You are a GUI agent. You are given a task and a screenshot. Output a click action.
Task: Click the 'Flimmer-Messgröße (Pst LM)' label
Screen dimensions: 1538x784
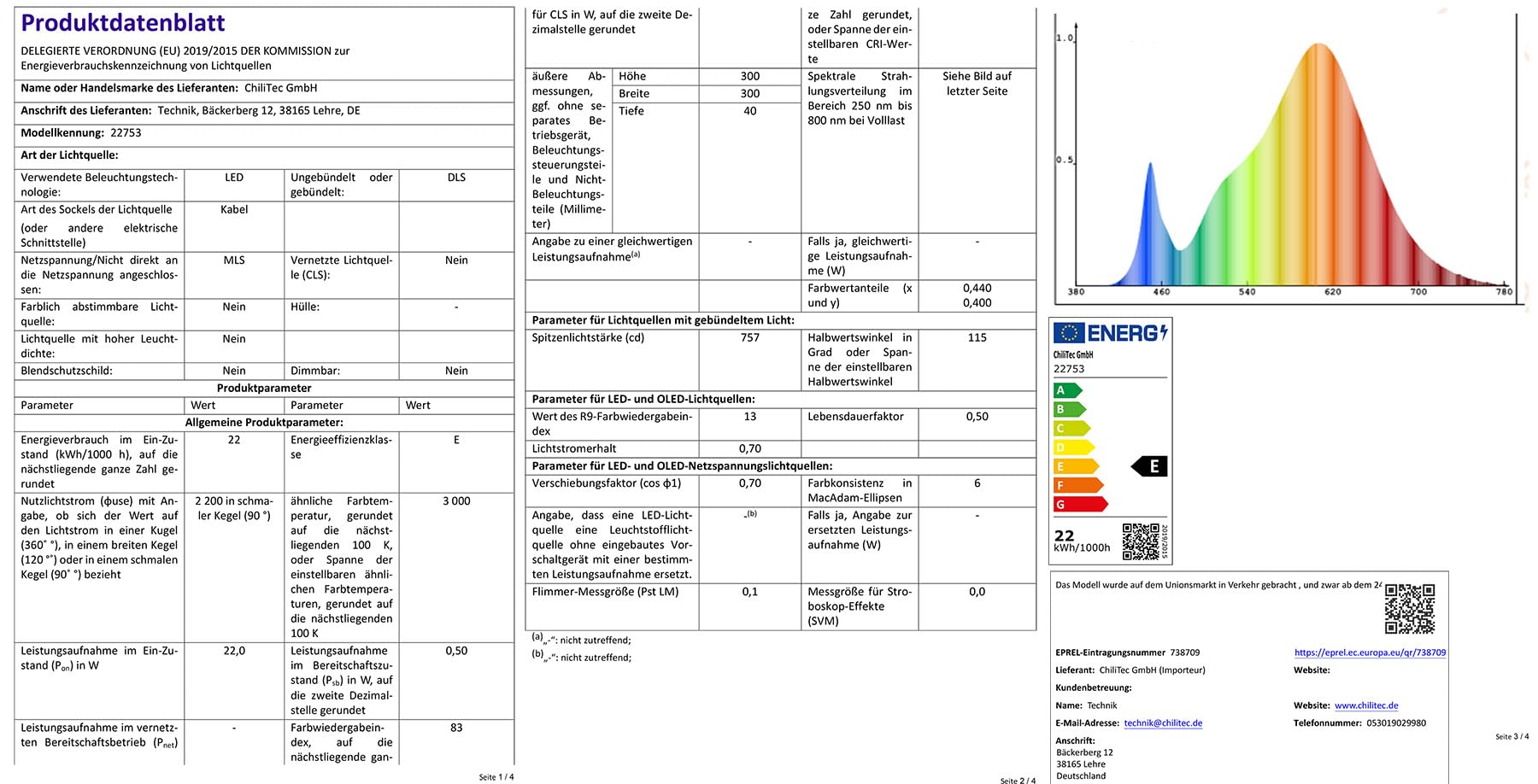pos(605,592)
